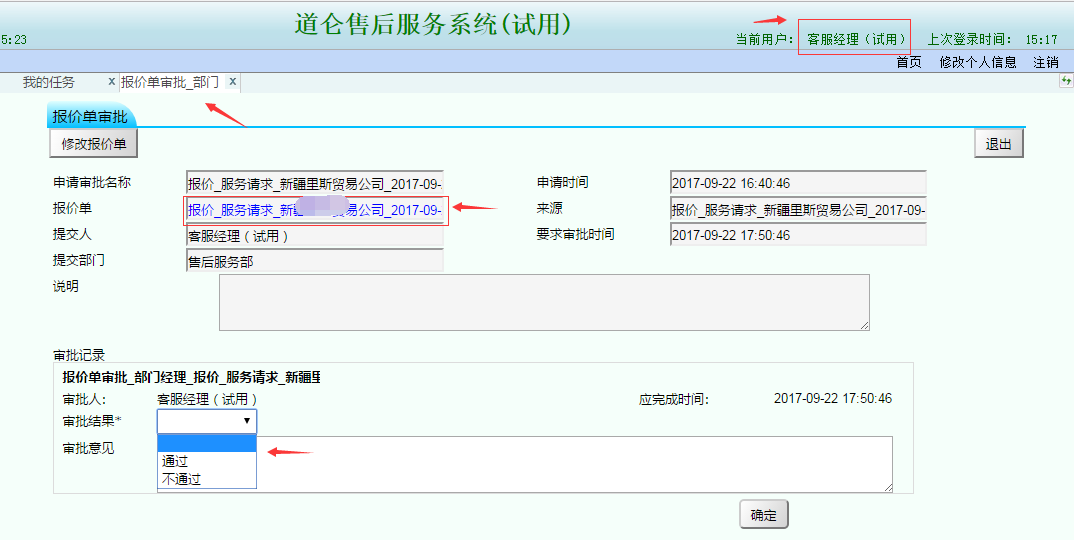This screenshot has width=1074, height=540.
Task: Click the green icon at tab bar's right end
Action: click(x=1066, y=81)
